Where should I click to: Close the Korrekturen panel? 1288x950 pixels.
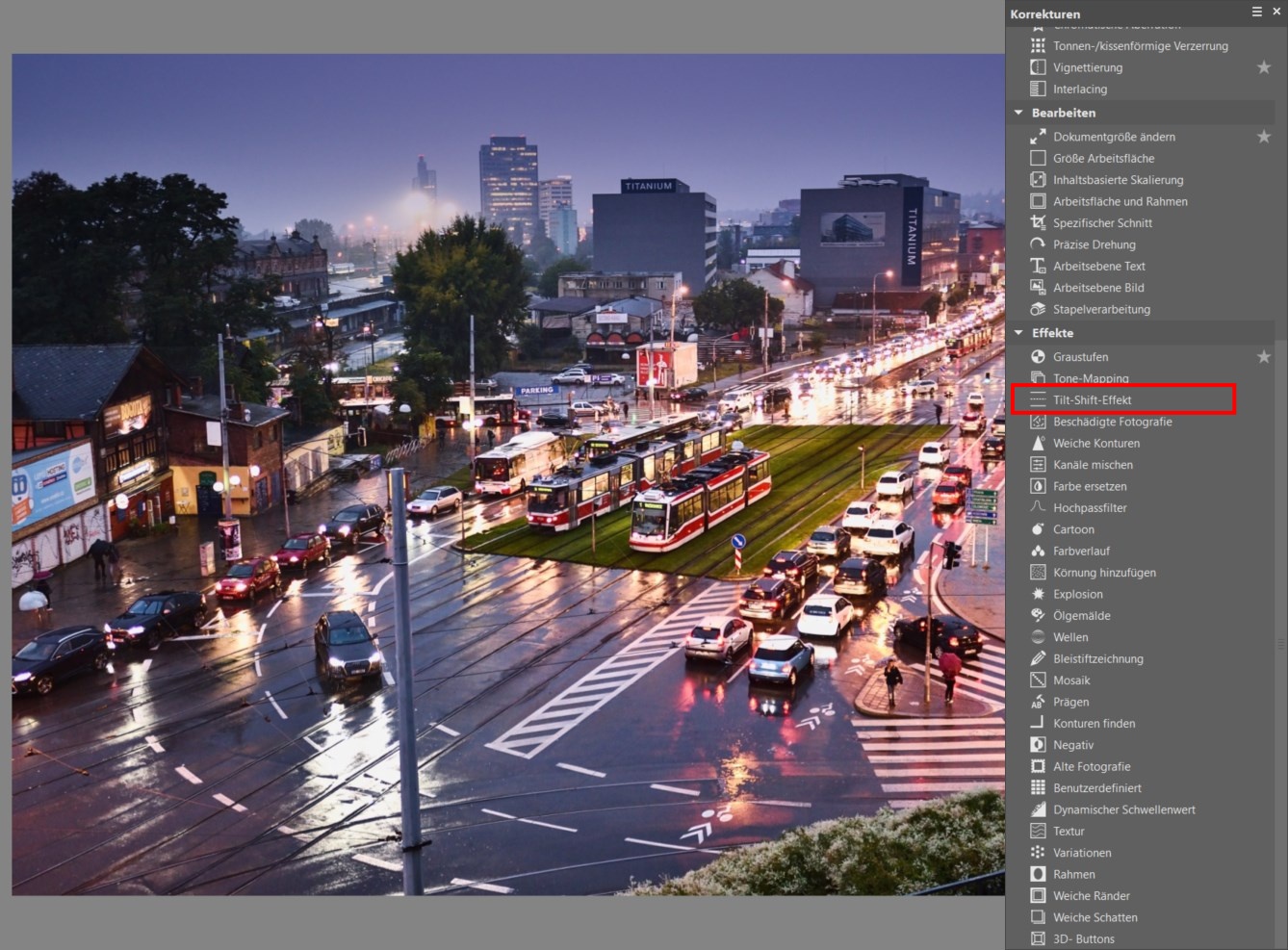1276,12
